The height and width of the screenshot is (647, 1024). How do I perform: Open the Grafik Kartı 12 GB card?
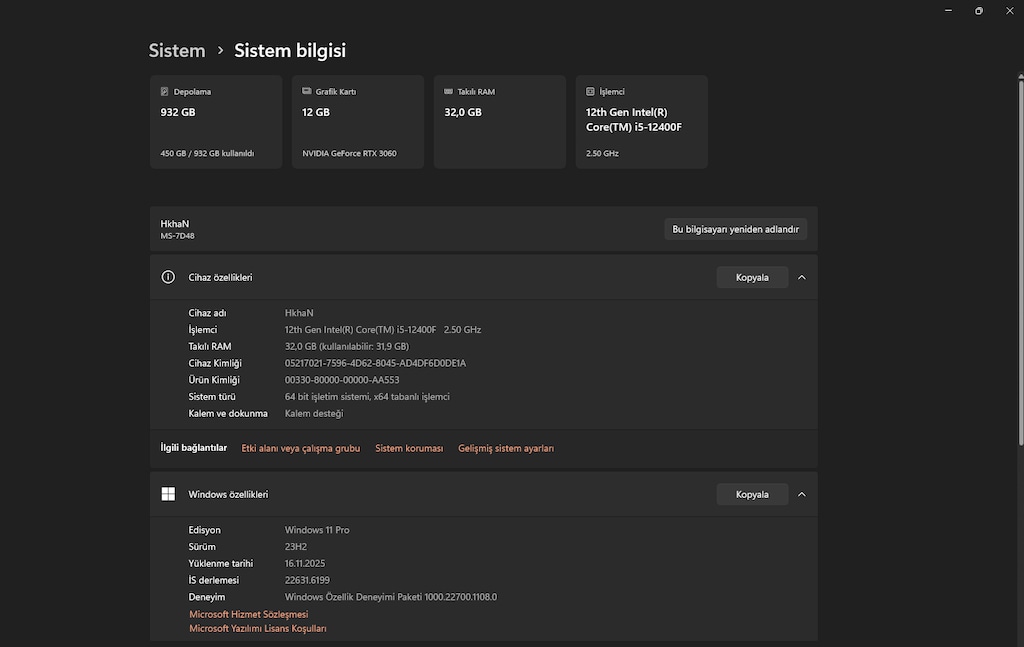click(x=358, y=122)
